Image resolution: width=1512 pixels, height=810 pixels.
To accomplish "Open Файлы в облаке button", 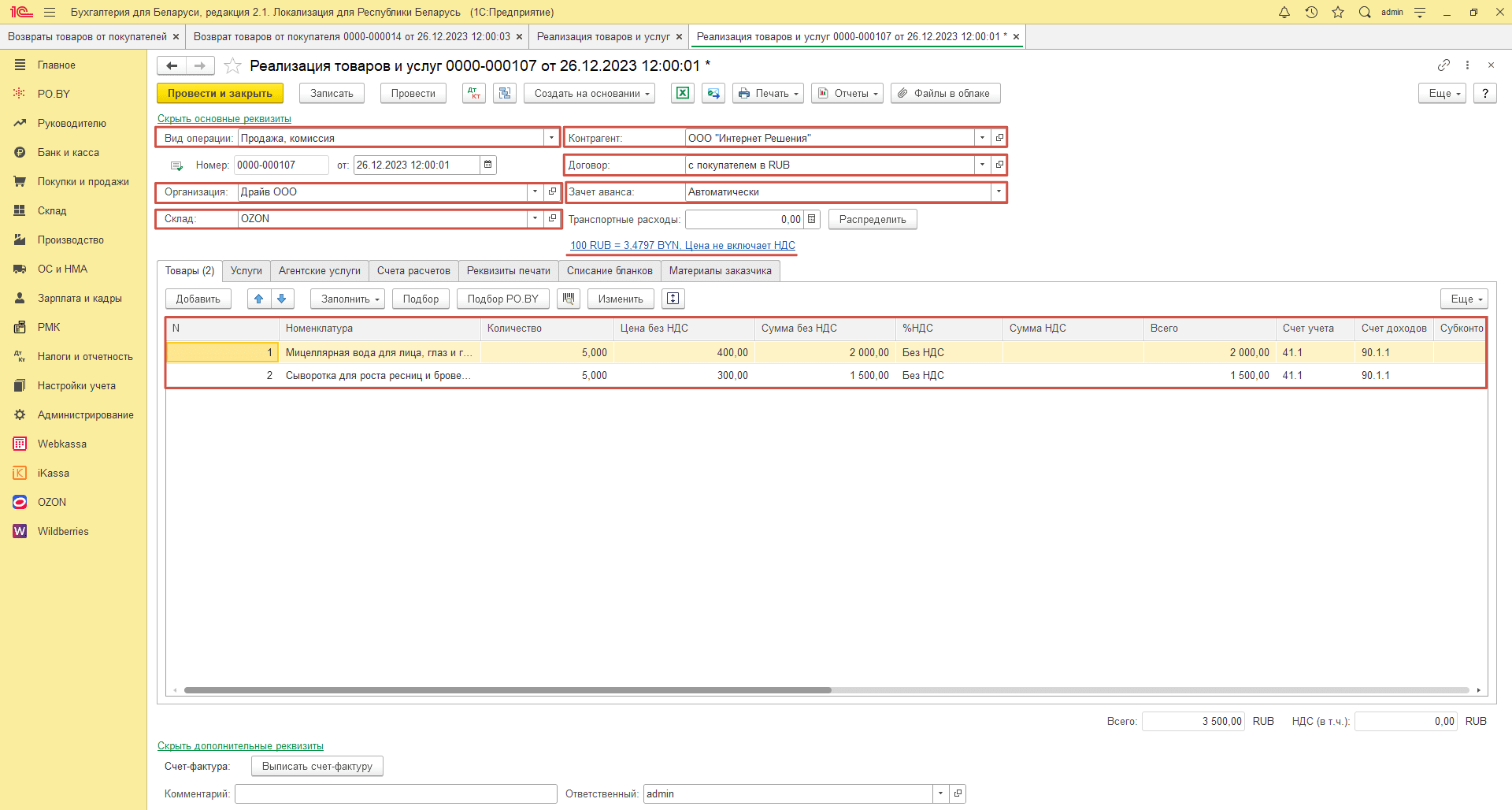I will (x=946, y=93).
